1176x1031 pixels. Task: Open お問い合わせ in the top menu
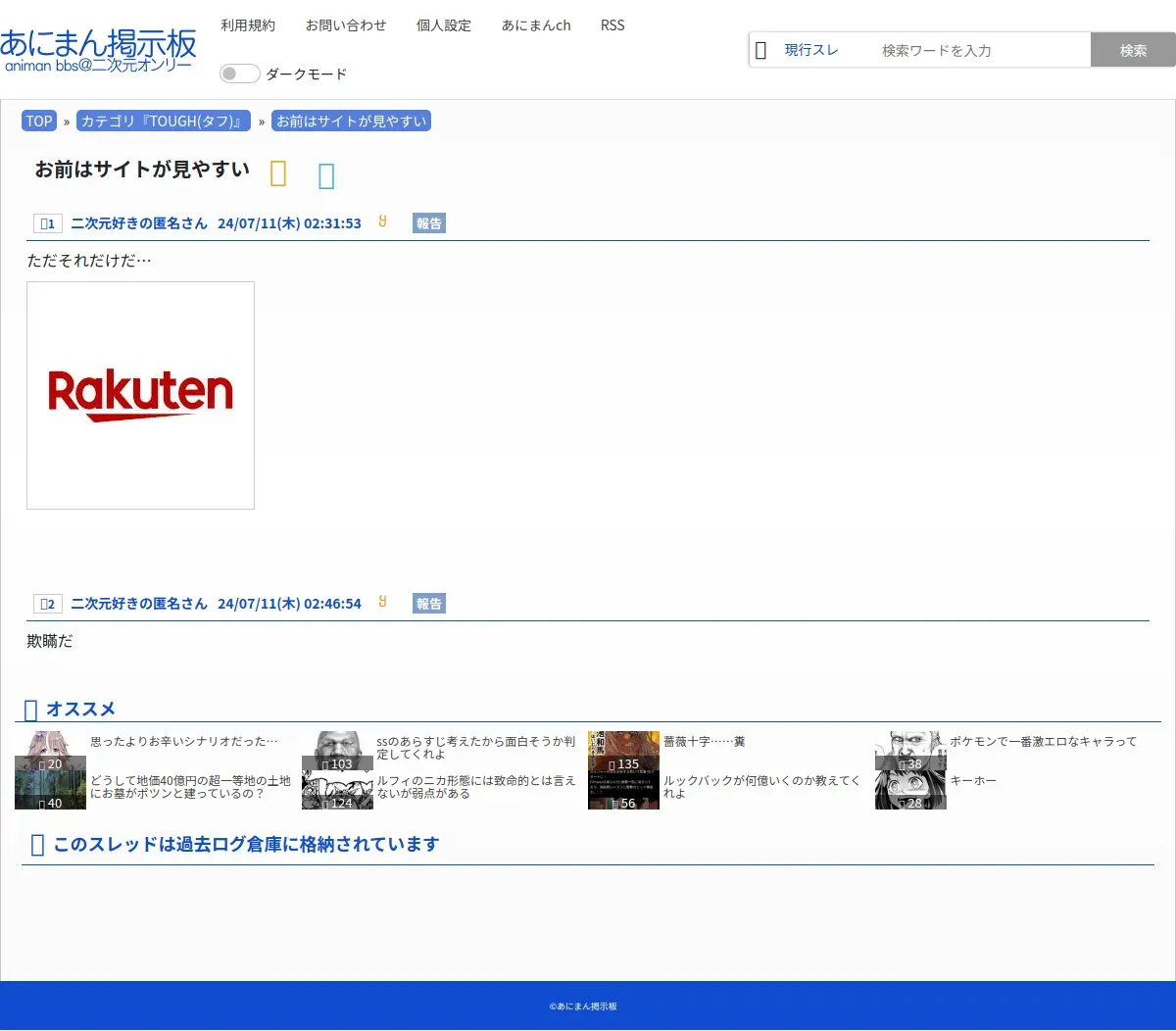(346, 25)
